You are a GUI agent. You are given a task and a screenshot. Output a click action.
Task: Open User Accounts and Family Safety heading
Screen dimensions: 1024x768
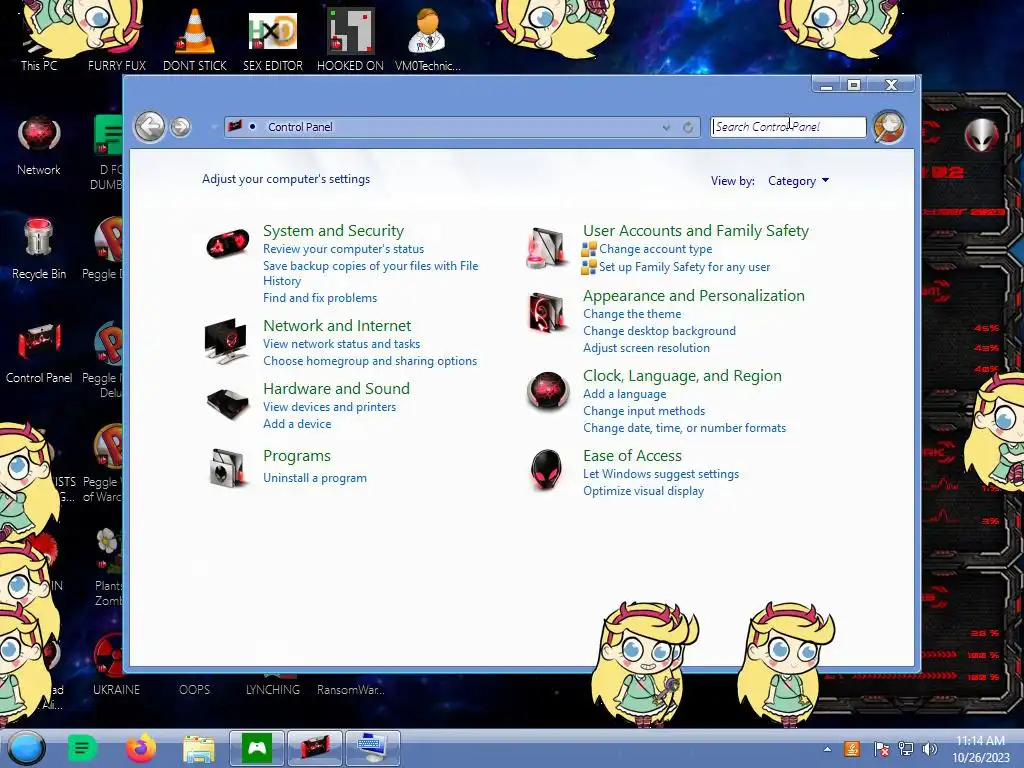pyautogui.click(x=696, y=231)
